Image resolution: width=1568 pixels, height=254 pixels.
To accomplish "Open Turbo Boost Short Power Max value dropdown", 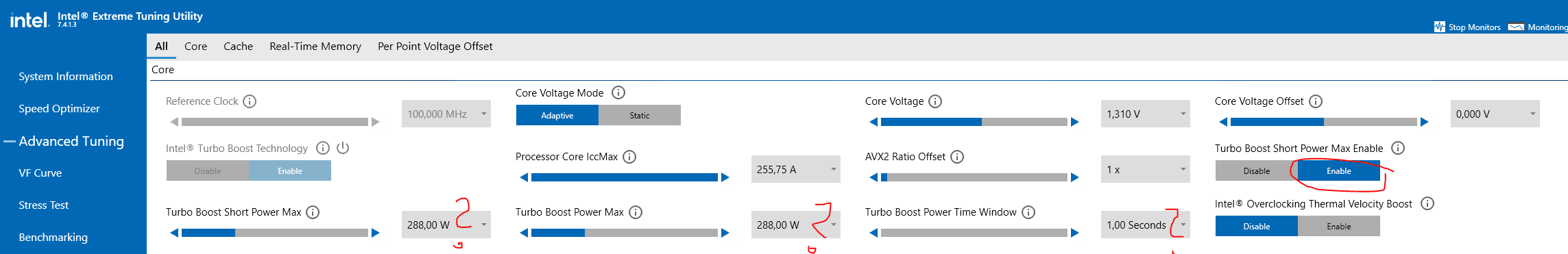I will coord(446,225).
